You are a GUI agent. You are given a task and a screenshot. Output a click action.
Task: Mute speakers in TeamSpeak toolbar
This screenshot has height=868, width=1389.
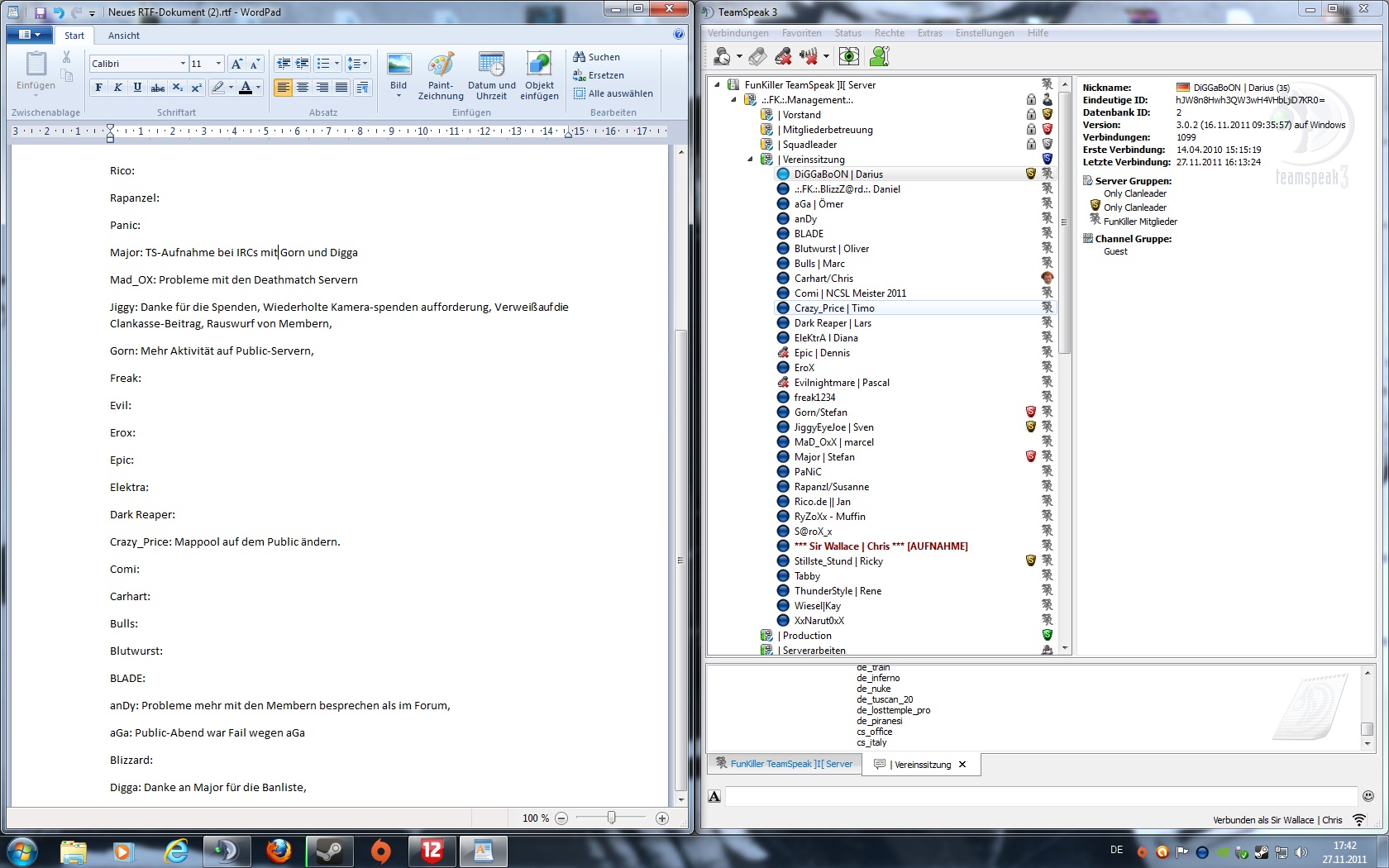pyautogui.click(x=809, y=56)
